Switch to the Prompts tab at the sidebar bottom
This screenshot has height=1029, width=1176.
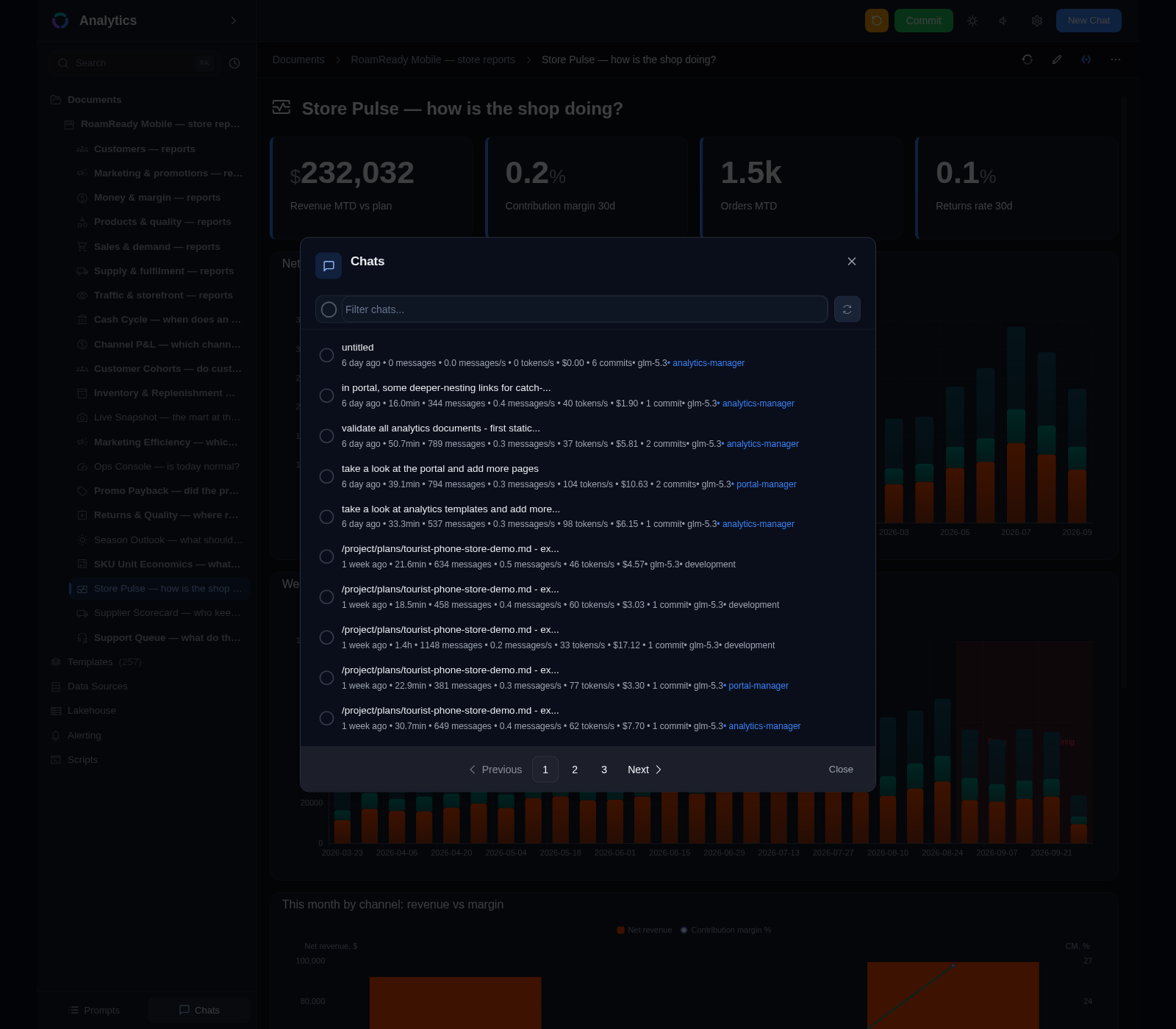94,1010
